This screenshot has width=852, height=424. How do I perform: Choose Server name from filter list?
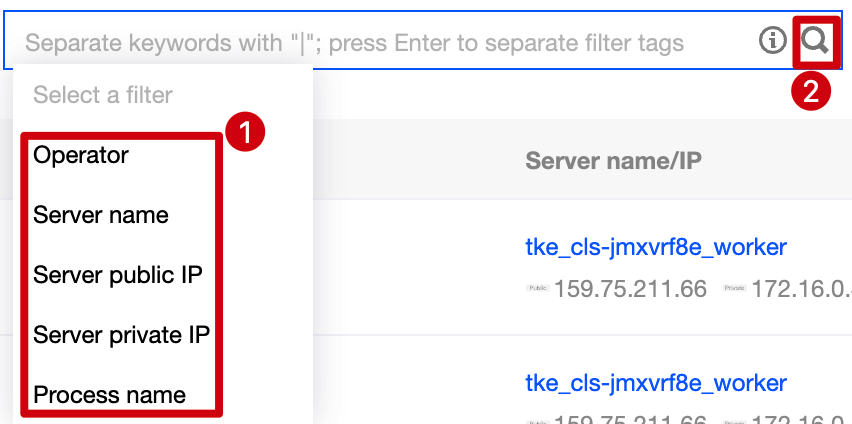pyautogui.click(x=100, y=215)
